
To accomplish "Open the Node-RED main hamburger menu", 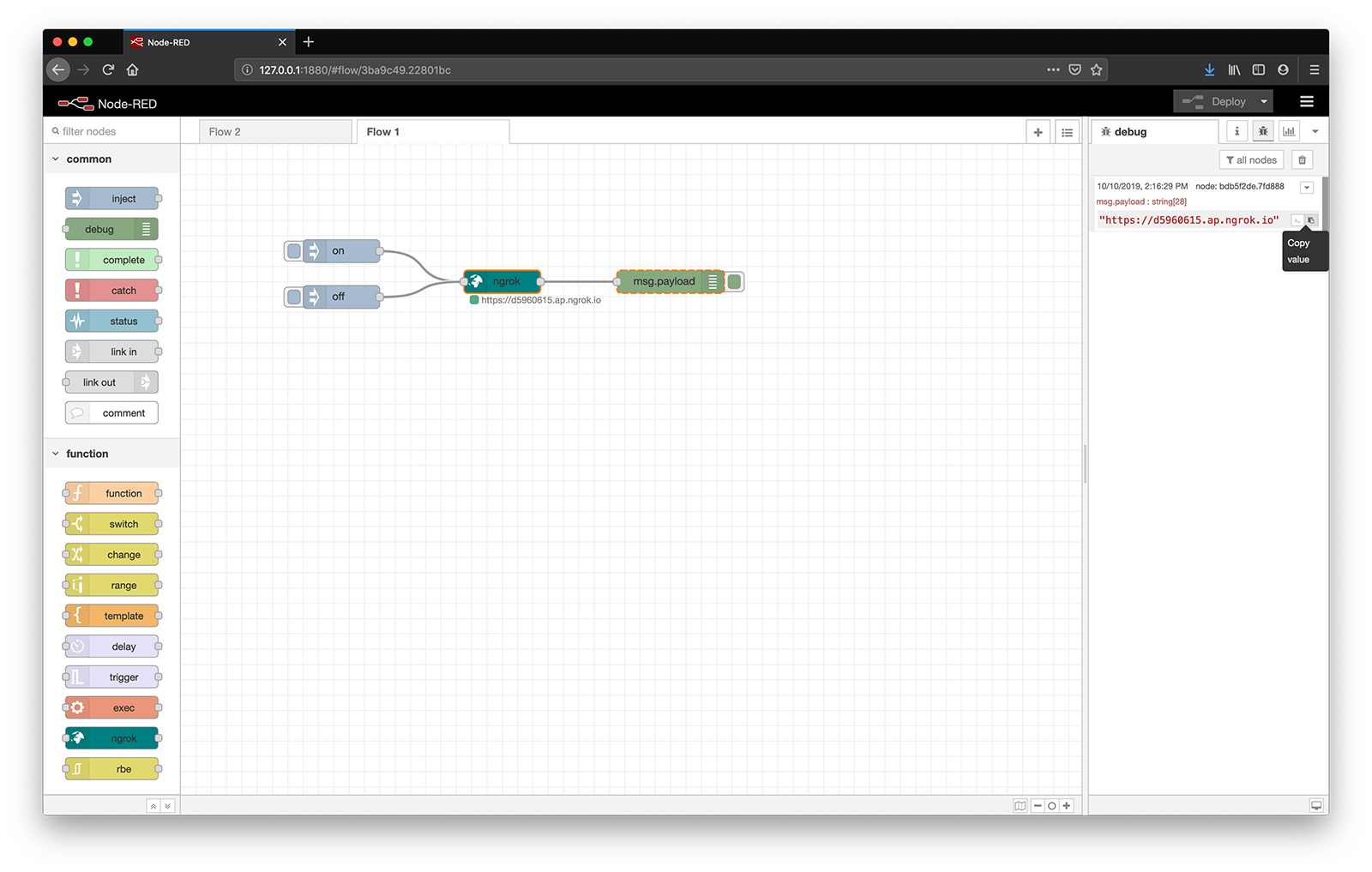I will coord(1307,101).
